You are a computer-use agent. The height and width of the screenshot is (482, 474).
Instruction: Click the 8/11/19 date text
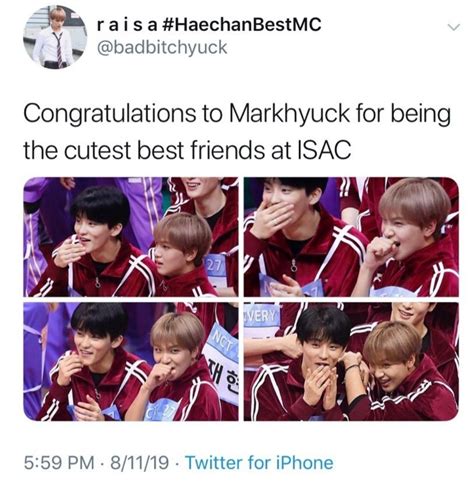[x=139, y=463]
